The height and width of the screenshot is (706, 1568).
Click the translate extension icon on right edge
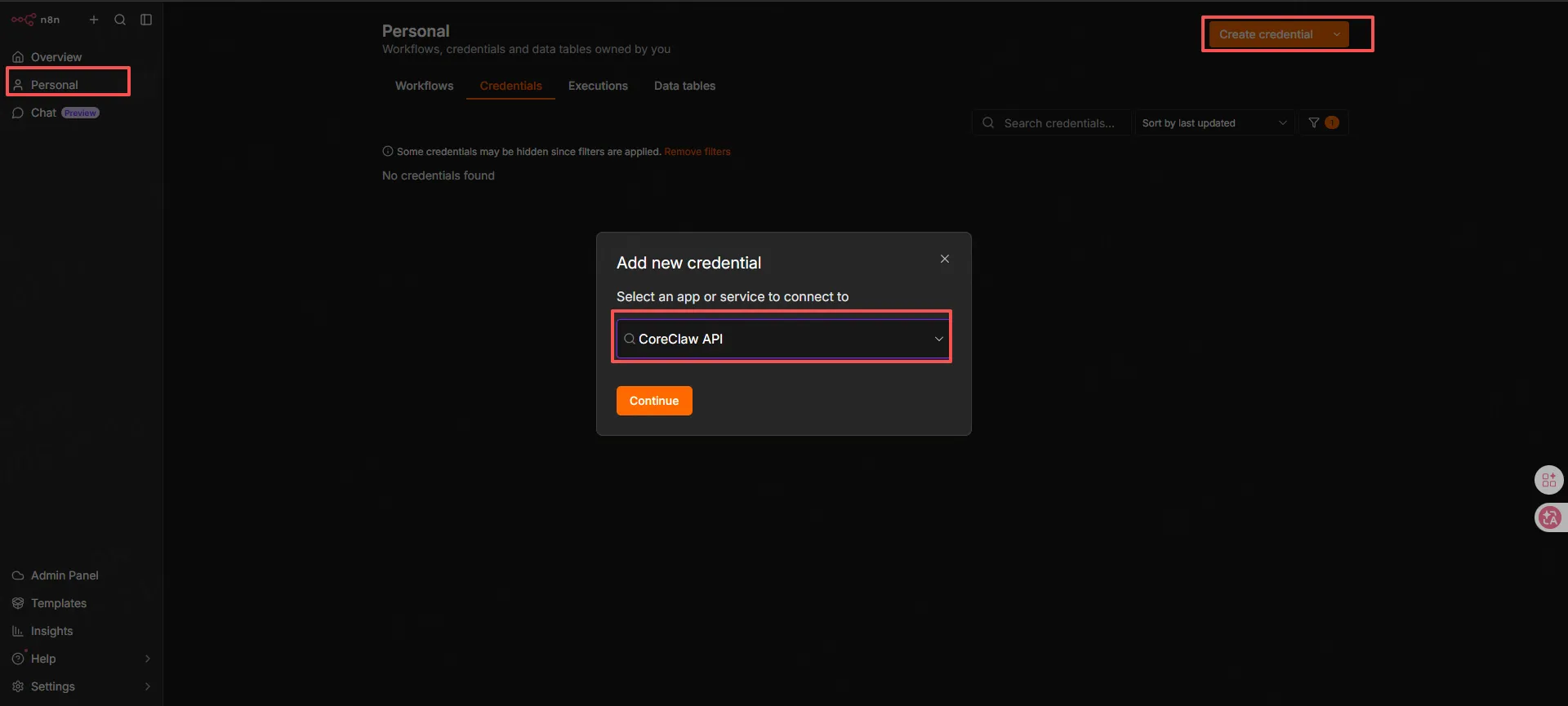pos(1549,517)
